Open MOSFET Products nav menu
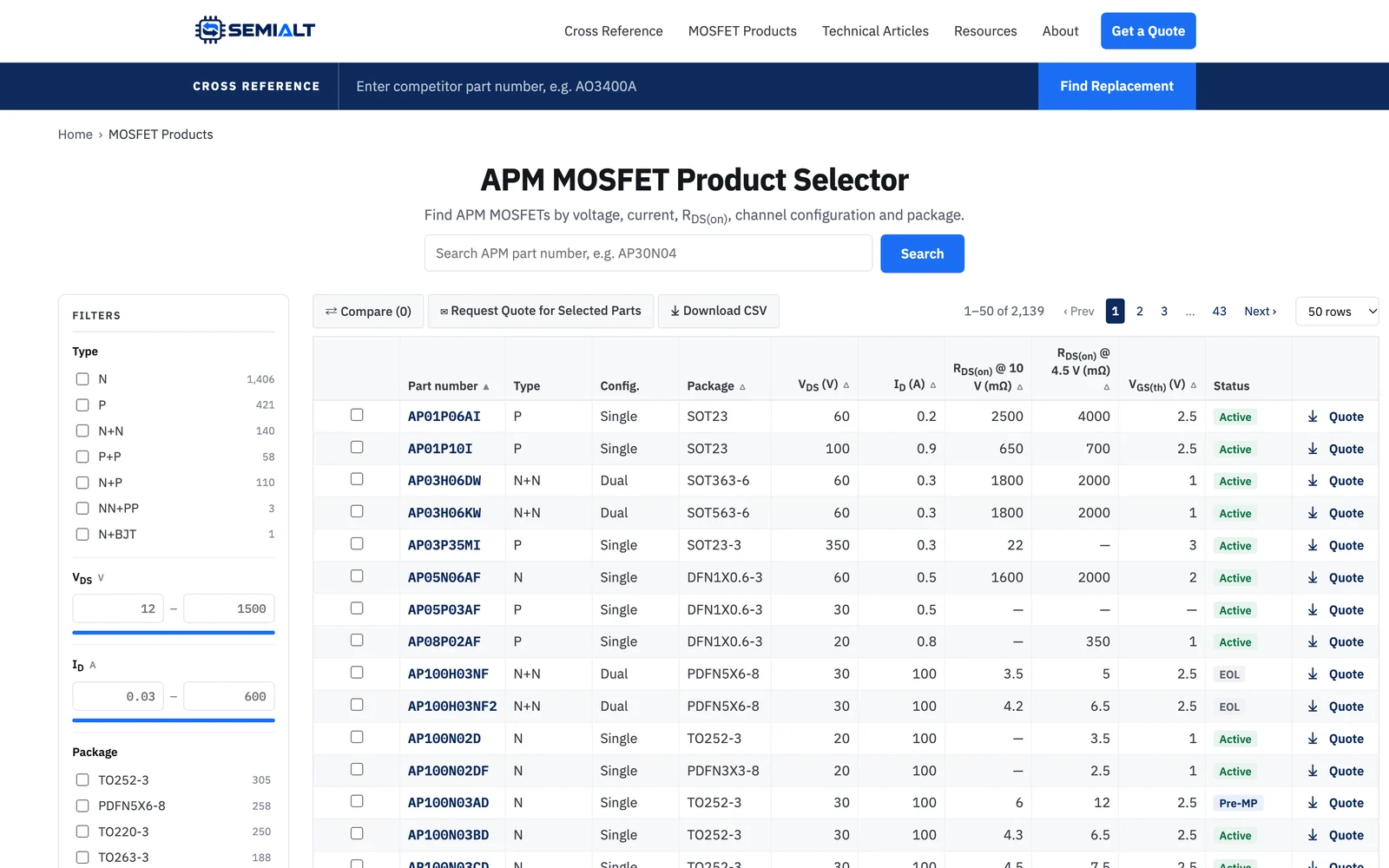1389x868 pixels. 742,31
